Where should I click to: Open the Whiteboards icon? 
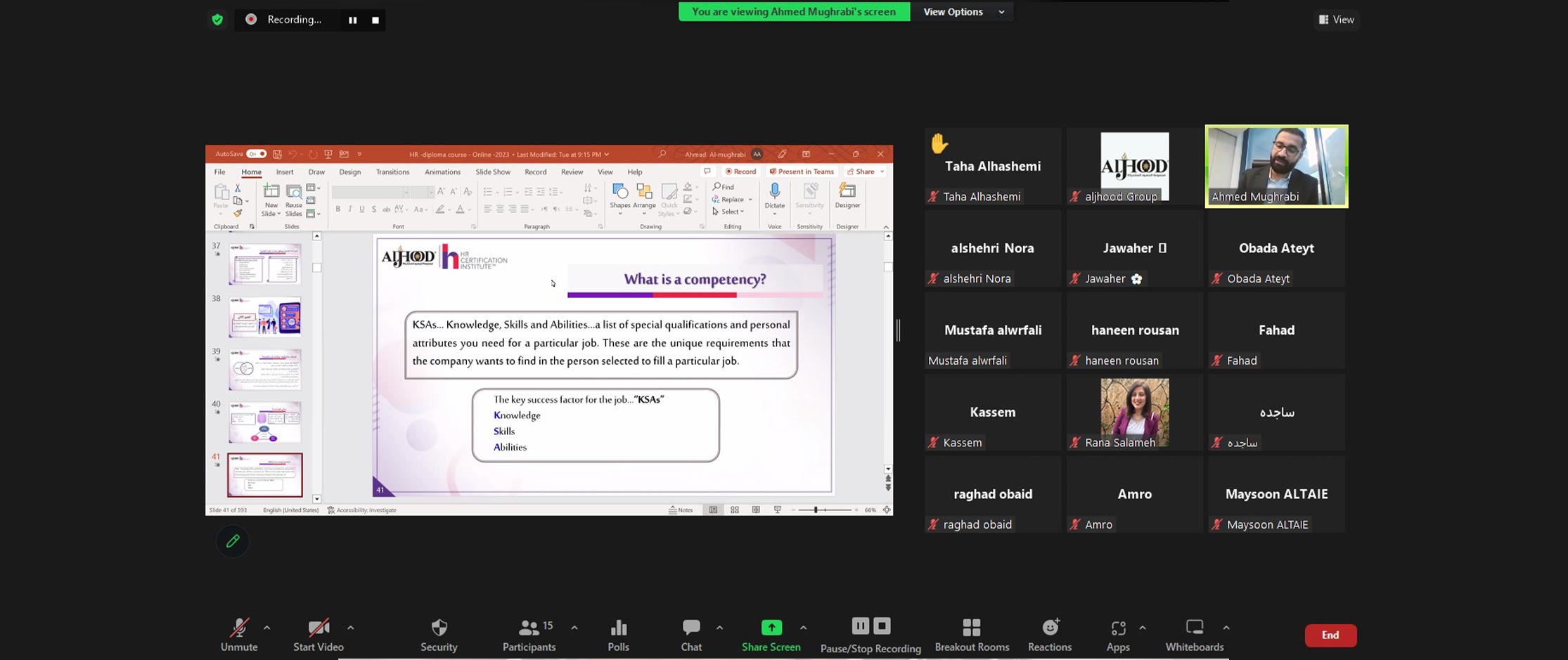click(1194, 628)
